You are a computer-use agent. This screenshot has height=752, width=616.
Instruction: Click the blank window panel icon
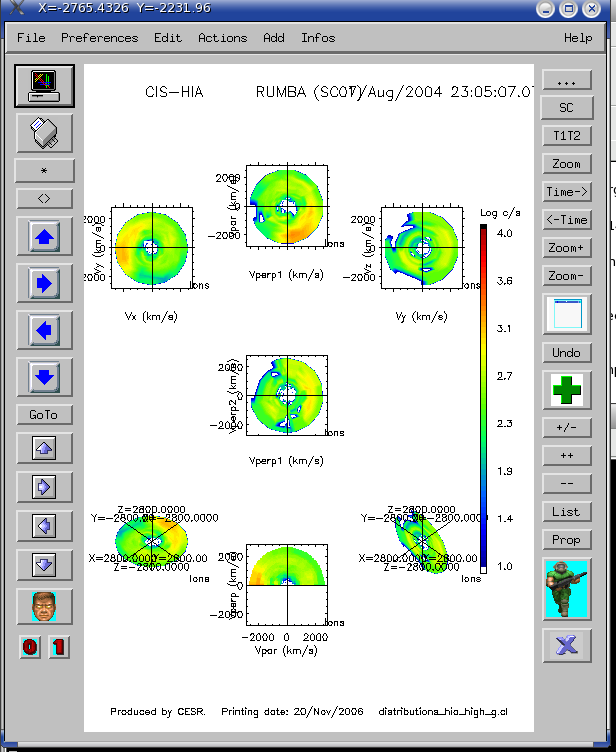coord(566,314)
